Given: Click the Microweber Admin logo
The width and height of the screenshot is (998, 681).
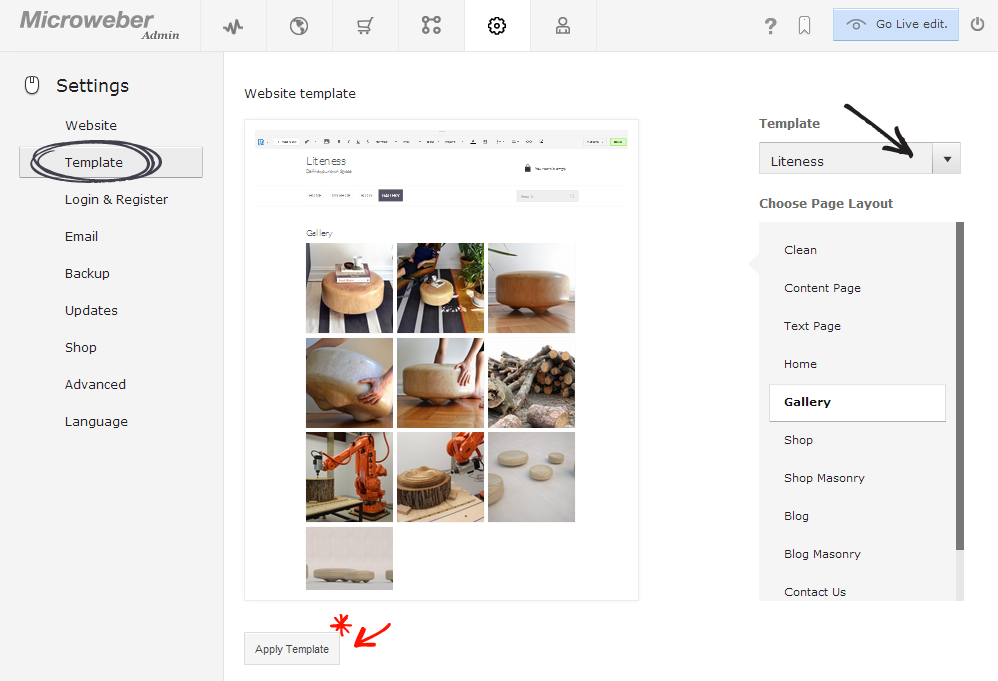Looking at the screenshot, I should coord(100,25).
